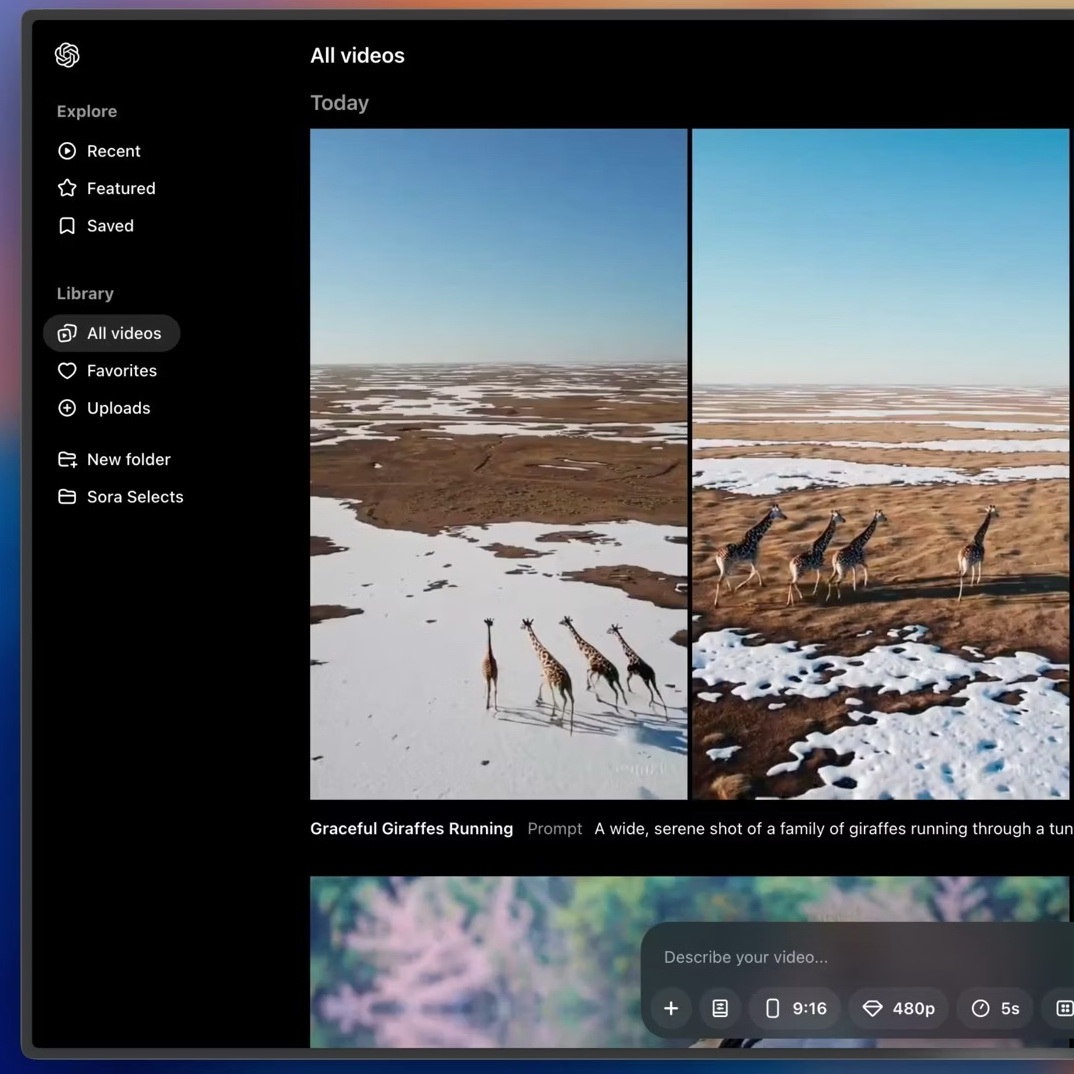The height and width of the screenshot is (1074, 1074).
Task: Open the left giraffes-on-snow video thumbnail
Action: (498, 464)
